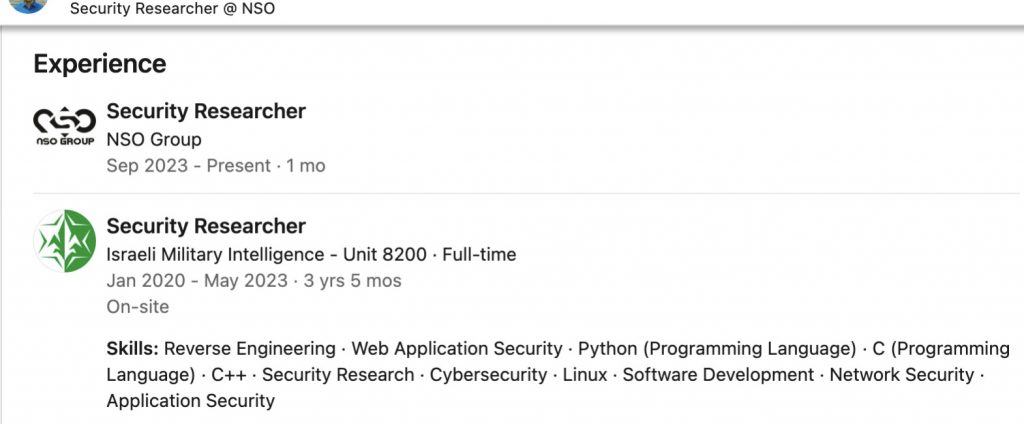
Task: Click the profile avatar at top left
Action: pos(28,5)
